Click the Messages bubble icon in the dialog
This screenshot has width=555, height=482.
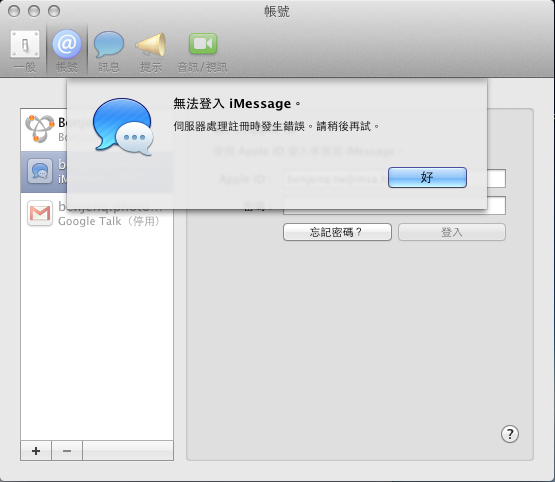tap(123, 127)
